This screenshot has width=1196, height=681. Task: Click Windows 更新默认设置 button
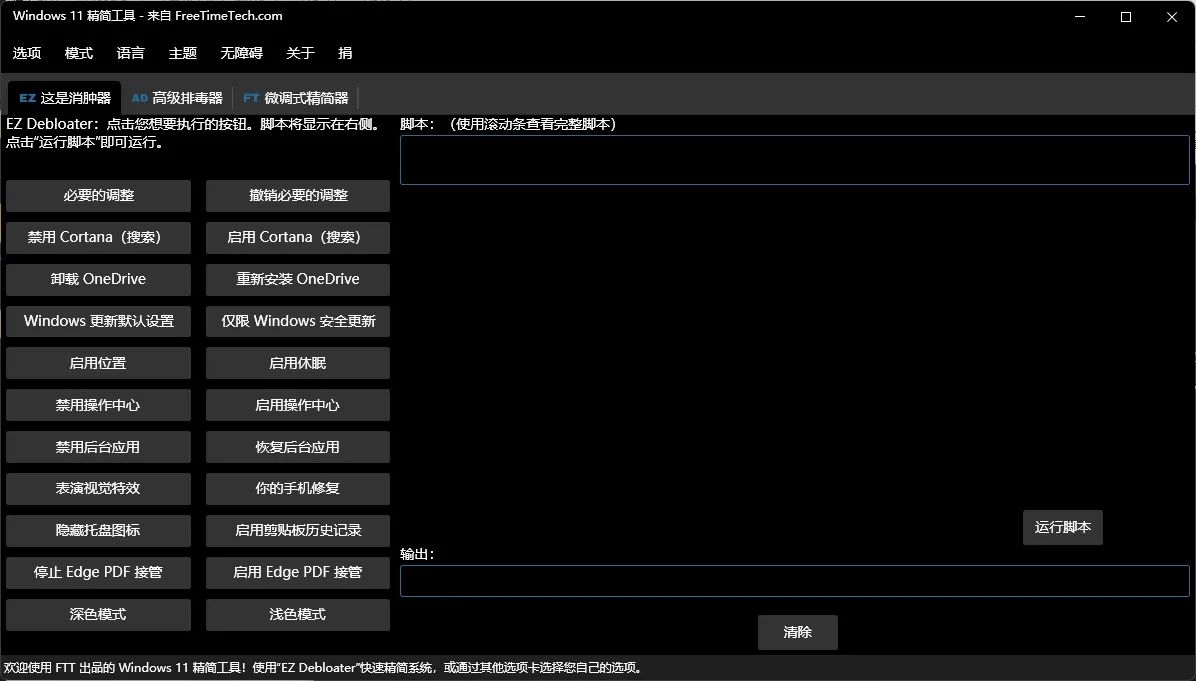click(98, 321)
